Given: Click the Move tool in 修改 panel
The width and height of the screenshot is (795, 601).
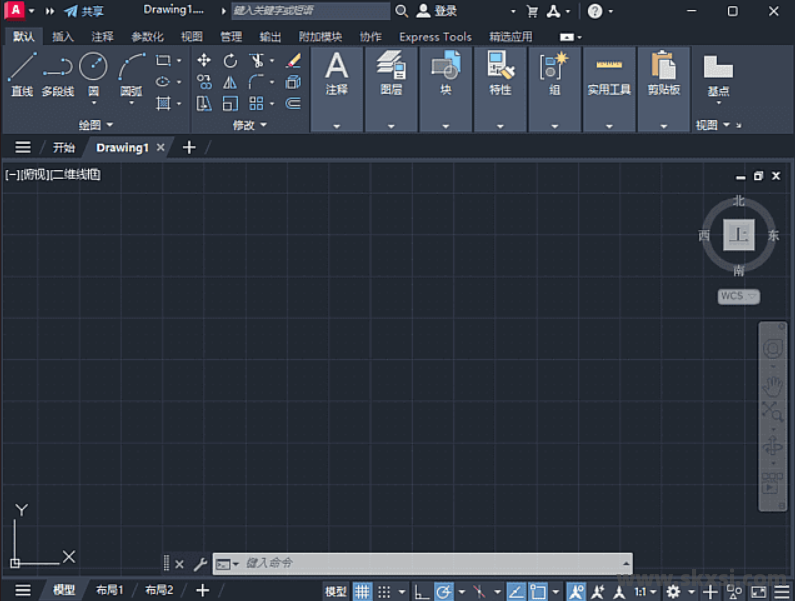Looking at the screenshot, I should [204, 61].
